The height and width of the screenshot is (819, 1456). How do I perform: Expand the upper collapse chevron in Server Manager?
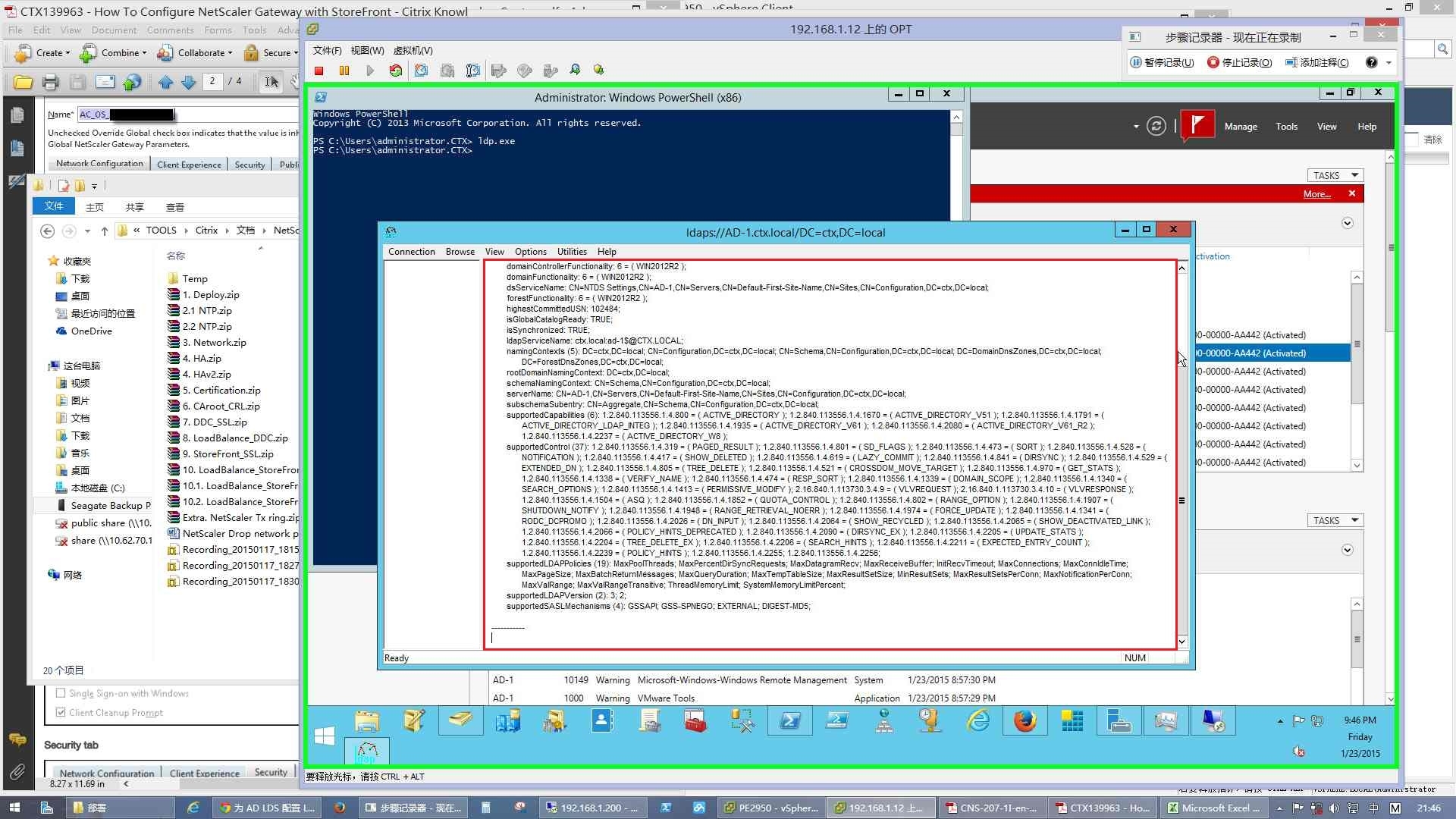[1348, 223]
